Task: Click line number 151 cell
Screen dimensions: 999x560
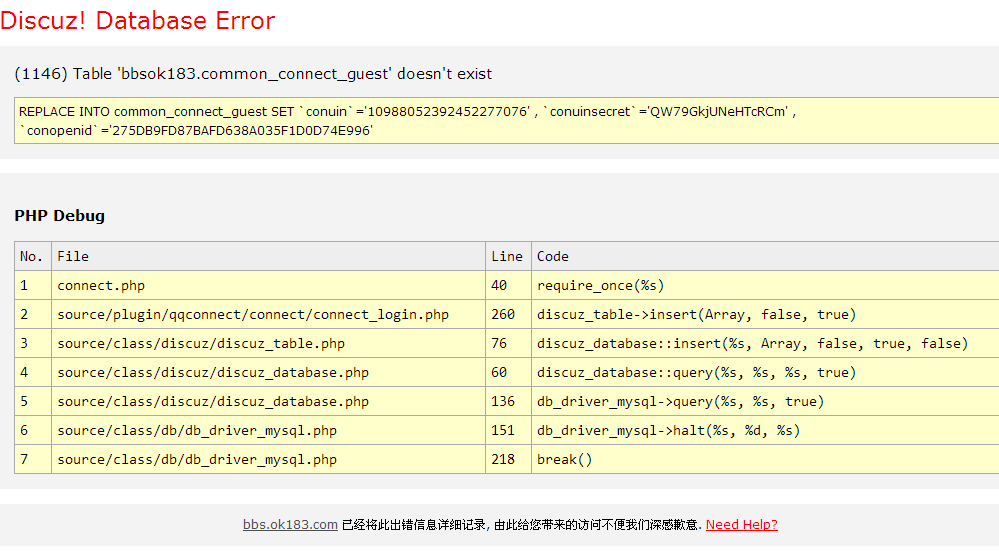Action: [508, 430]
